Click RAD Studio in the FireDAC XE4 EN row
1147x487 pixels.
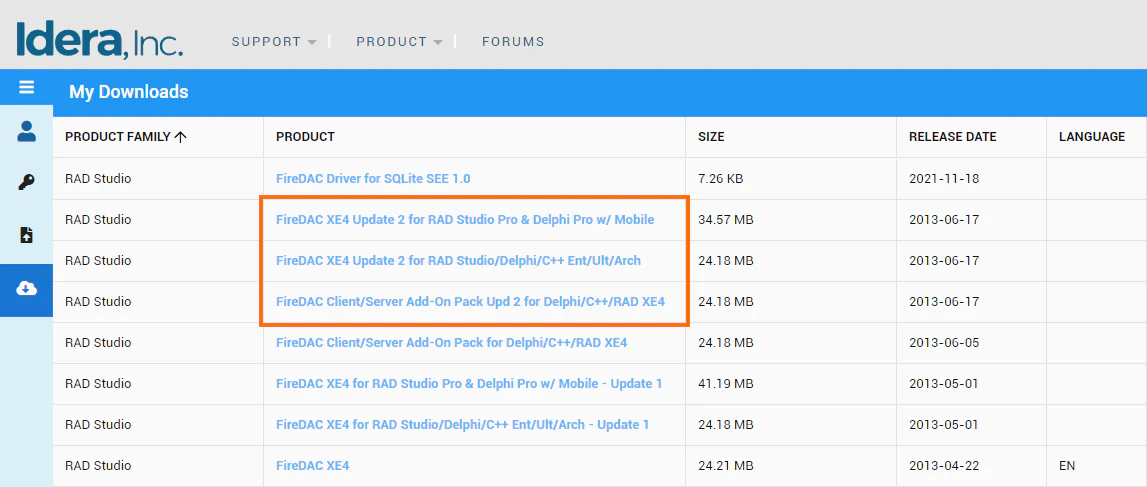pyautogui.click(x=98, y=465)
